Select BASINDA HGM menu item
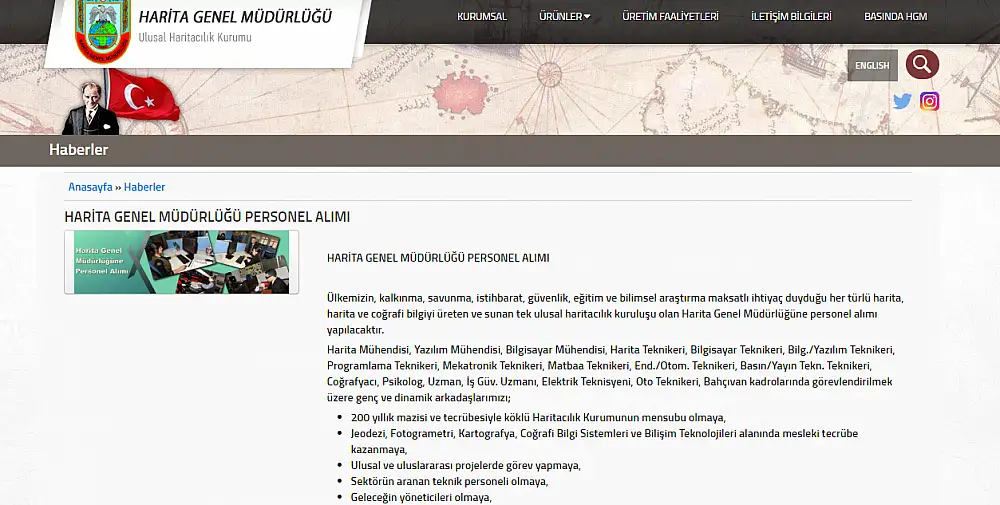1000x505 pixels. tap(895, 17)
